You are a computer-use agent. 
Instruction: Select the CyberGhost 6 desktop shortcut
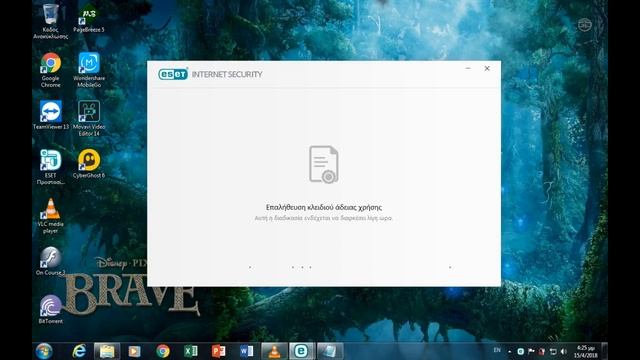point(89,164)
